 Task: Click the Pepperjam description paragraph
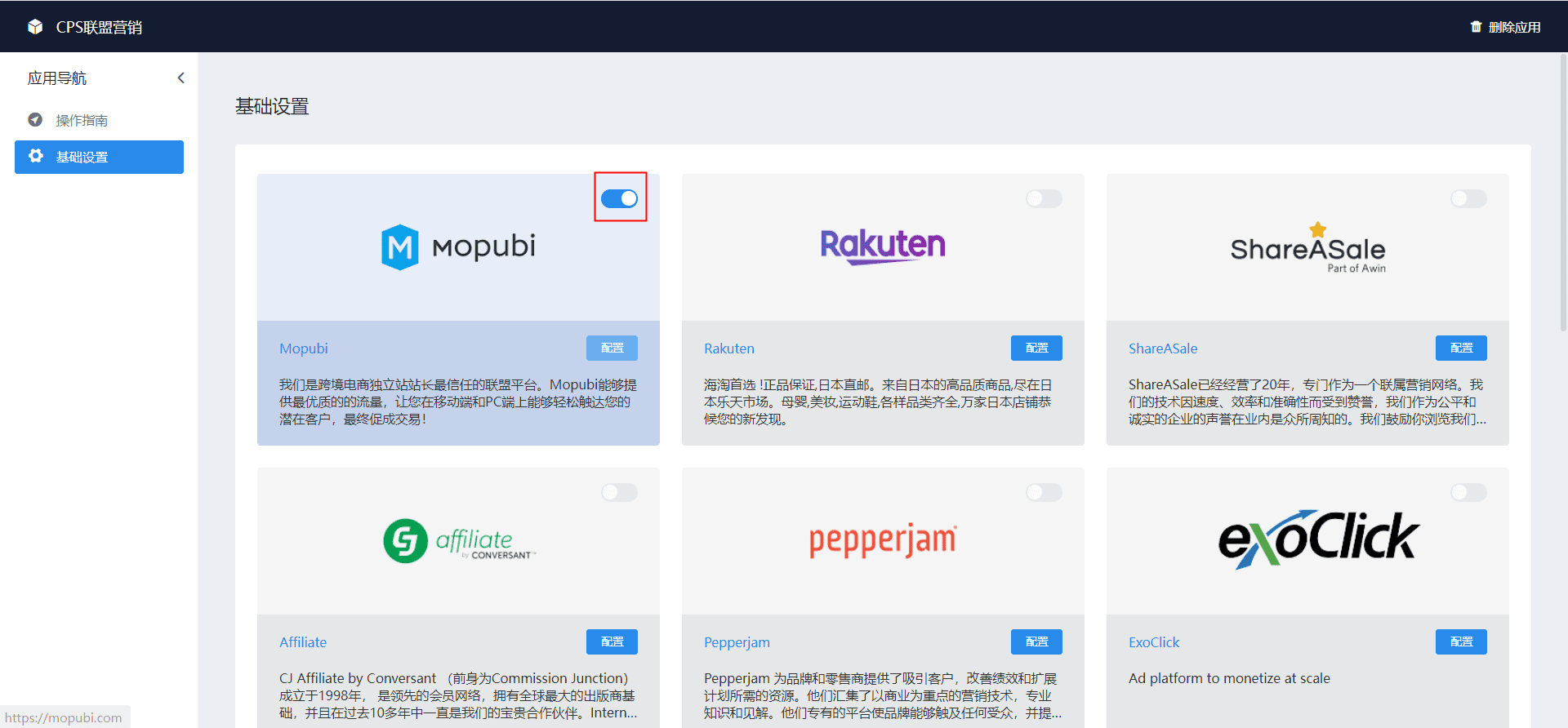(x=883, y=695)
